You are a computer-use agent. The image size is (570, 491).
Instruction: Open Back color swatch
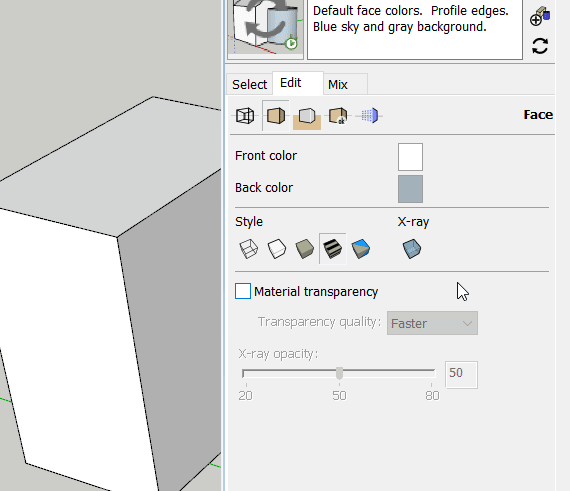pyautogui.click(x=410, y=189)
